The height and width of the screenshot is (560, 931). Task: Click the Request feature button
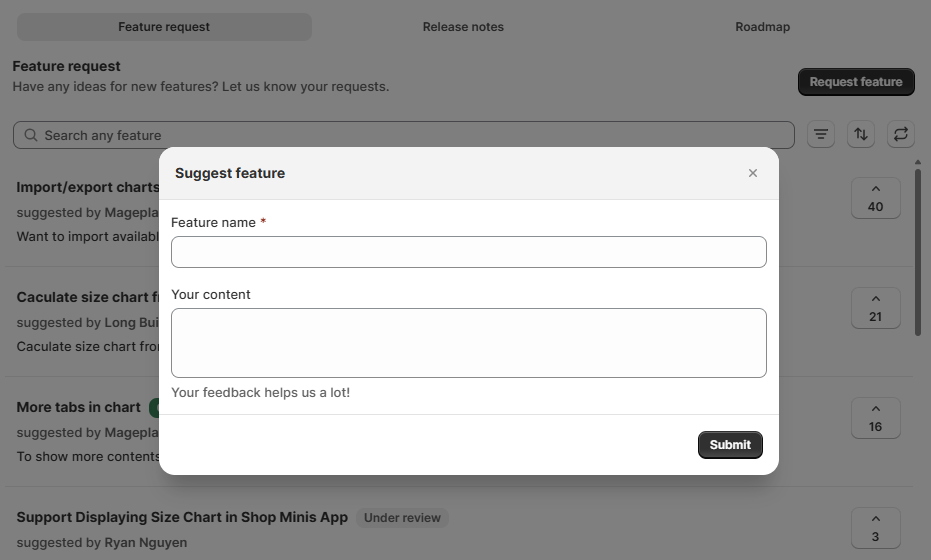(856, 82)
